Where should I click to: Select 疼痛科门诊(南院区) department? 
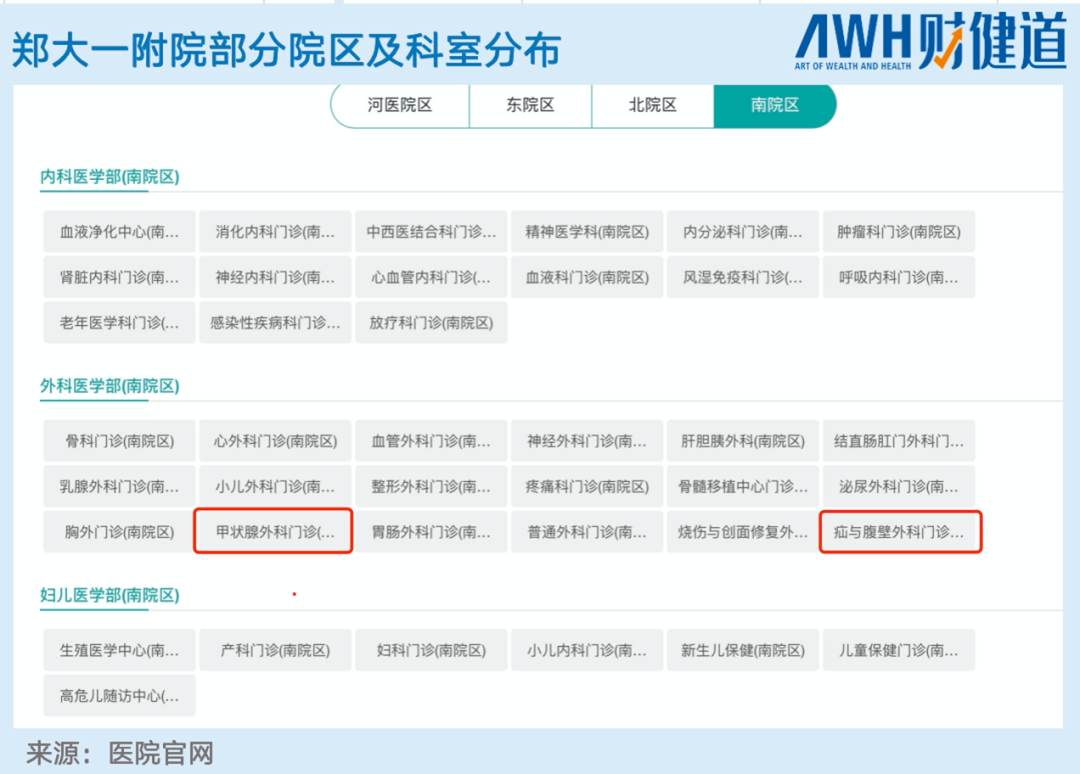click(587, 487)
